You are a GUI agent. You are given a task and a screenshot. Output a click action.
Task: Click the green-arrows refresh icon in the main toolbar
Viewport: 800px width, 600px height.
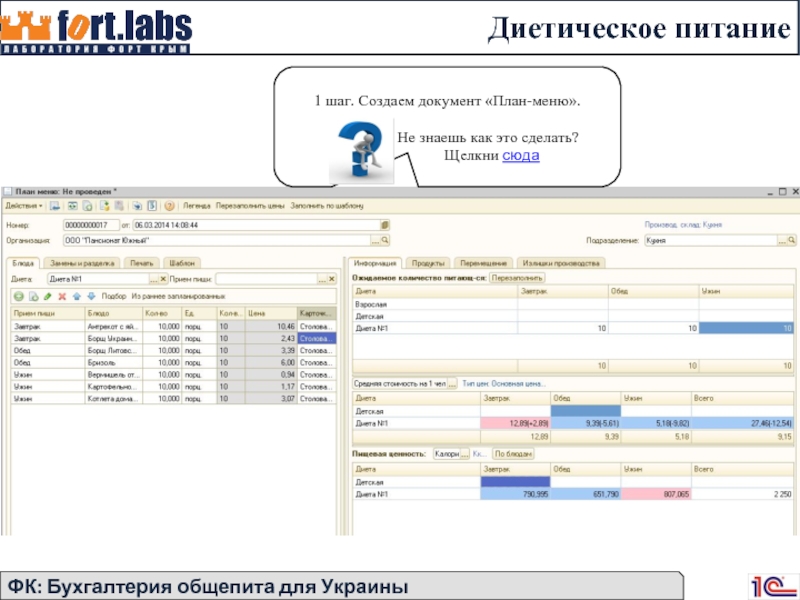(x=72, y=206)
